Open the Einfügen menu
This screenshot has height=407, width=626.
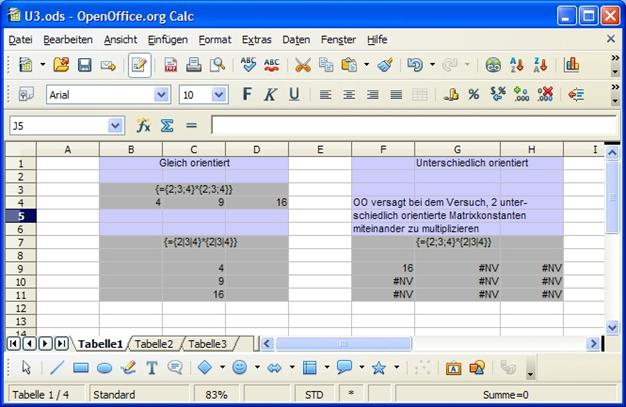tap(167, 39)
